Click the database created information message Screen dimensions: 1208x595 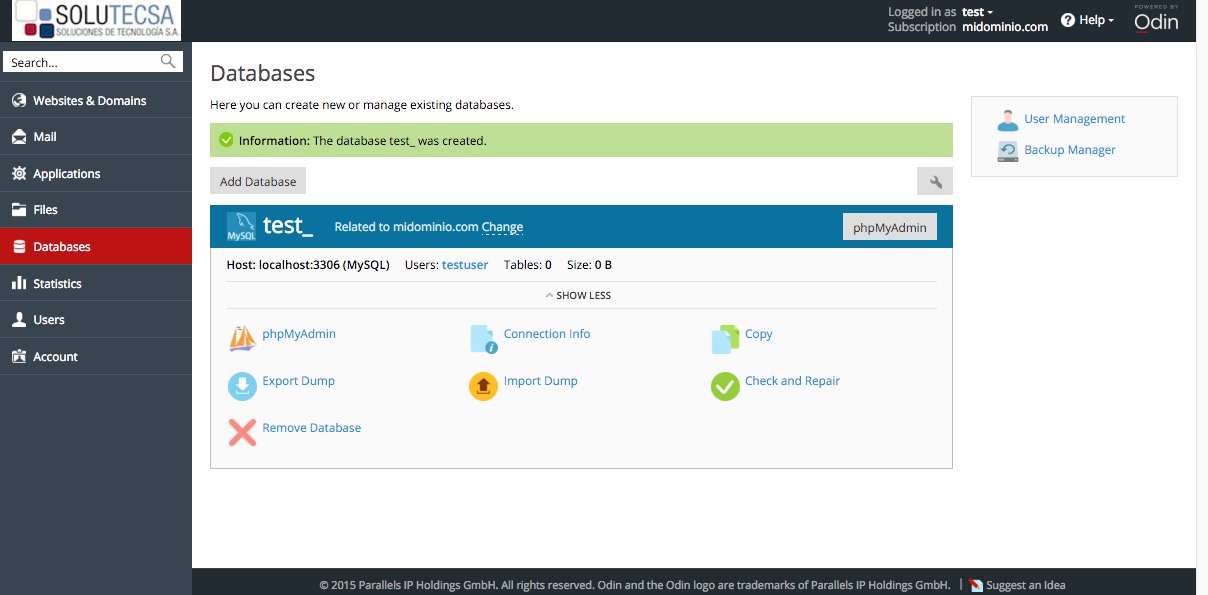coord(581,140)
